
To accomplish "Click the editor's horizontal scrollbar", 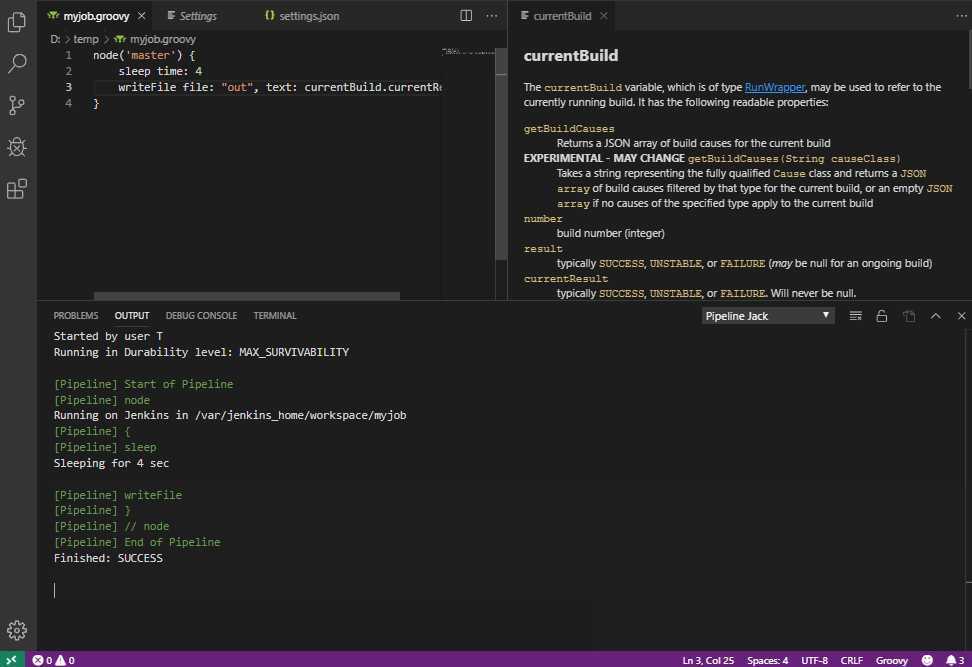I will coord(246,296).
